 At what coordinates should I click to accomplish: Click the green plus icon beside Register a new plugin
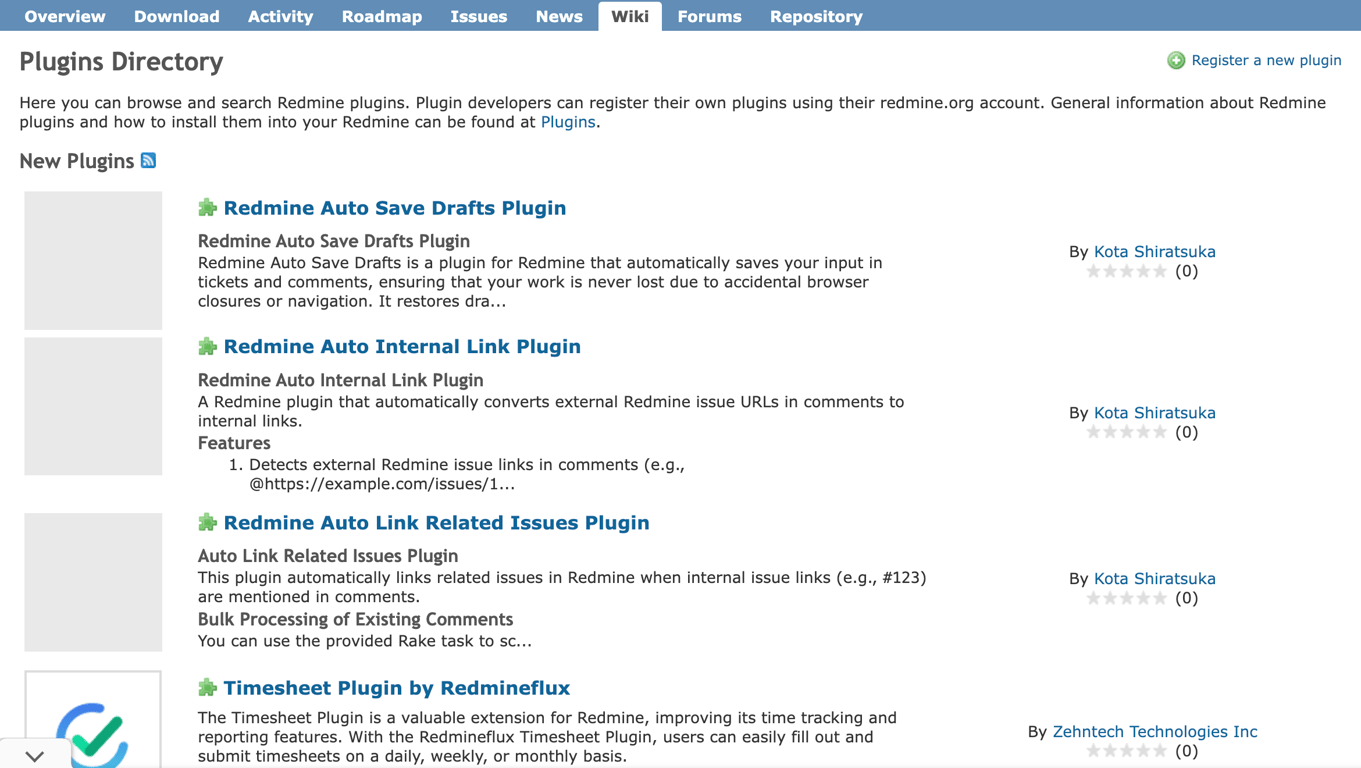pyautogui.click(x=1176, y=60)
